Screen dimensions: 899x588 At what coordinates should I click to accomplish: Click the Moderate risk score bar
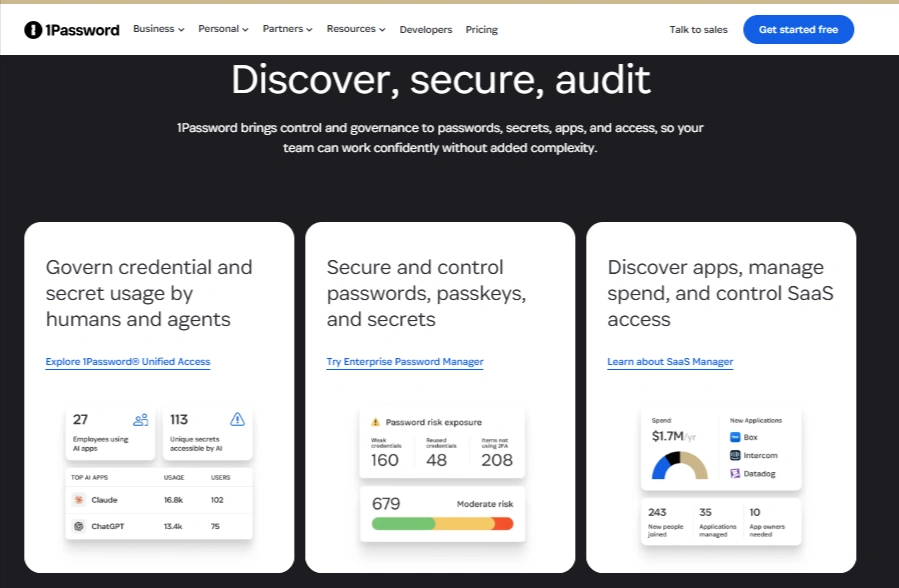click(443, 523)
